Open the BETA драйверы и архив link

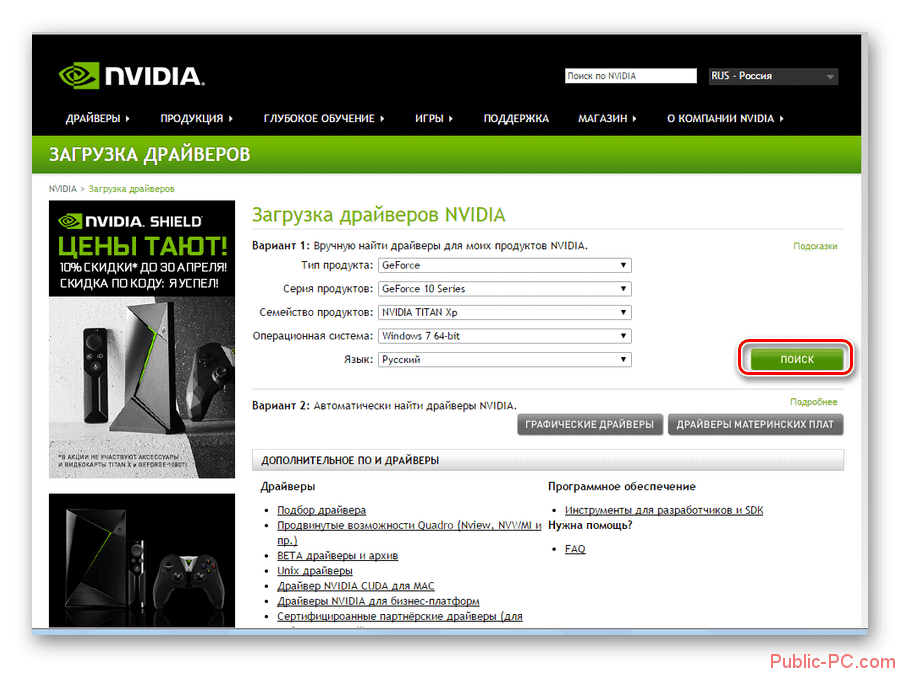tap(337, 555)
